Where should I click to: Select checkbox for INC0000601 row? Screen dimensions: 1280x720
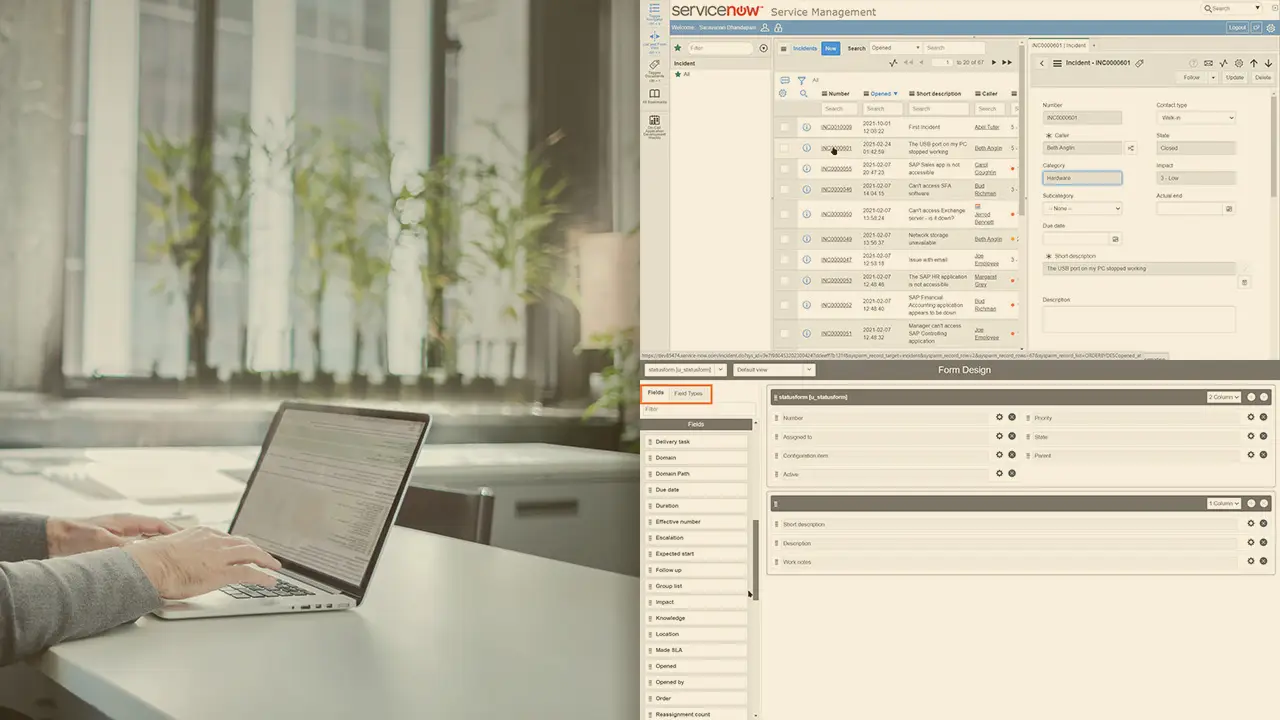[784, 148]
